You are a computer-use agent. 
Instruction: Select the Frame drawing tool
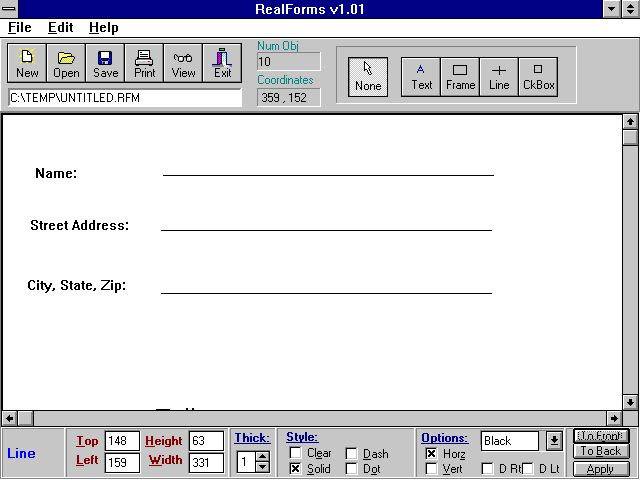(460, 76)
